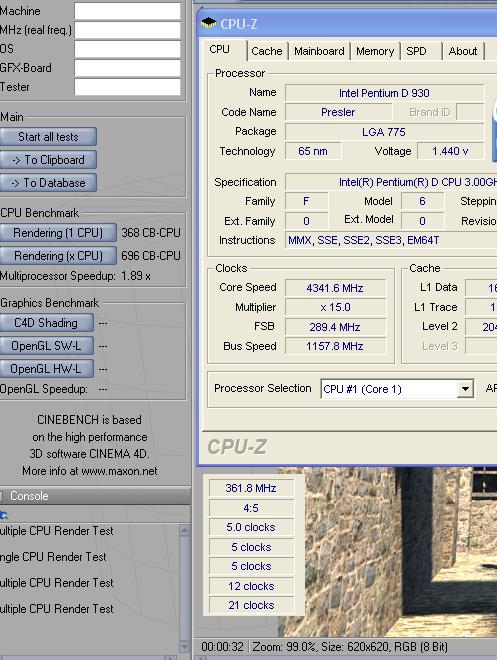497x660 pixels.
Task: Click the Name field Intel Pentium D 930
Action: (384, 93)
